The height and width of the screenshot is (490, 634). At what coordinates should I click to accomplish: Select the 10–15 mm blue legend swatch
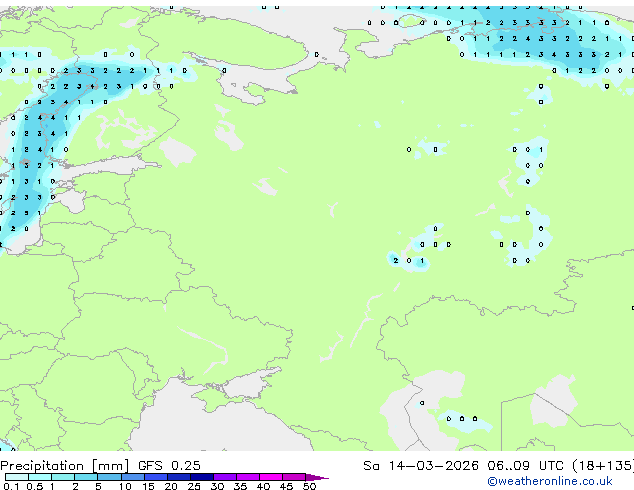pos(133,477)
